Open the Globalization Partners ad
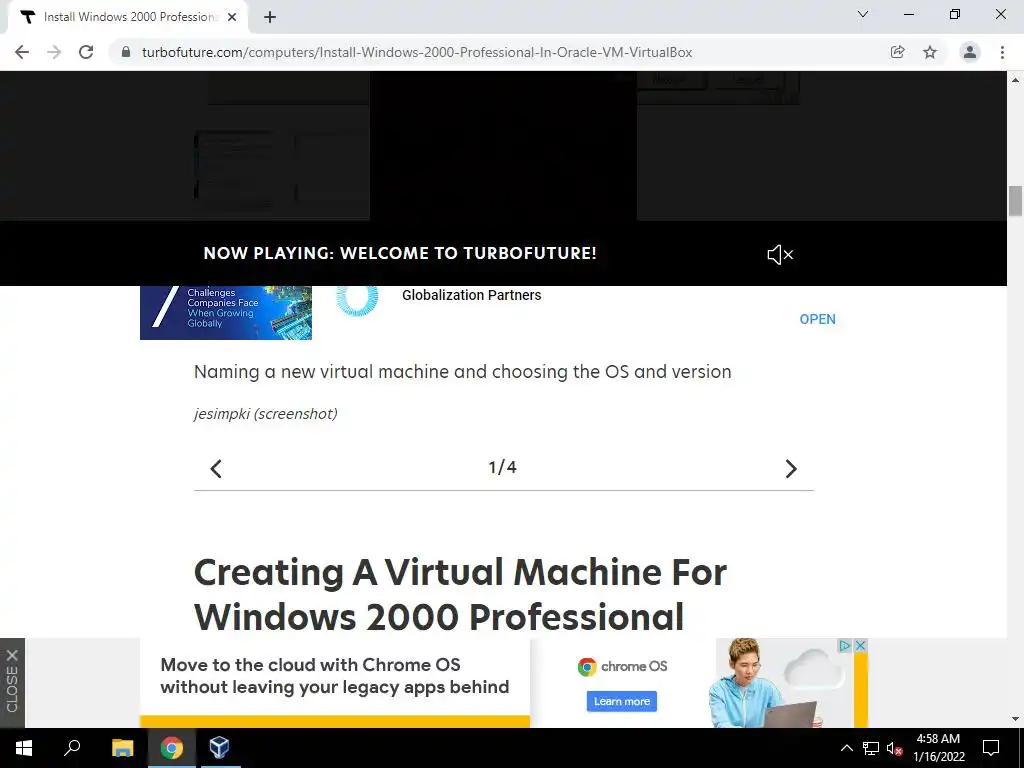 point(817,319)
